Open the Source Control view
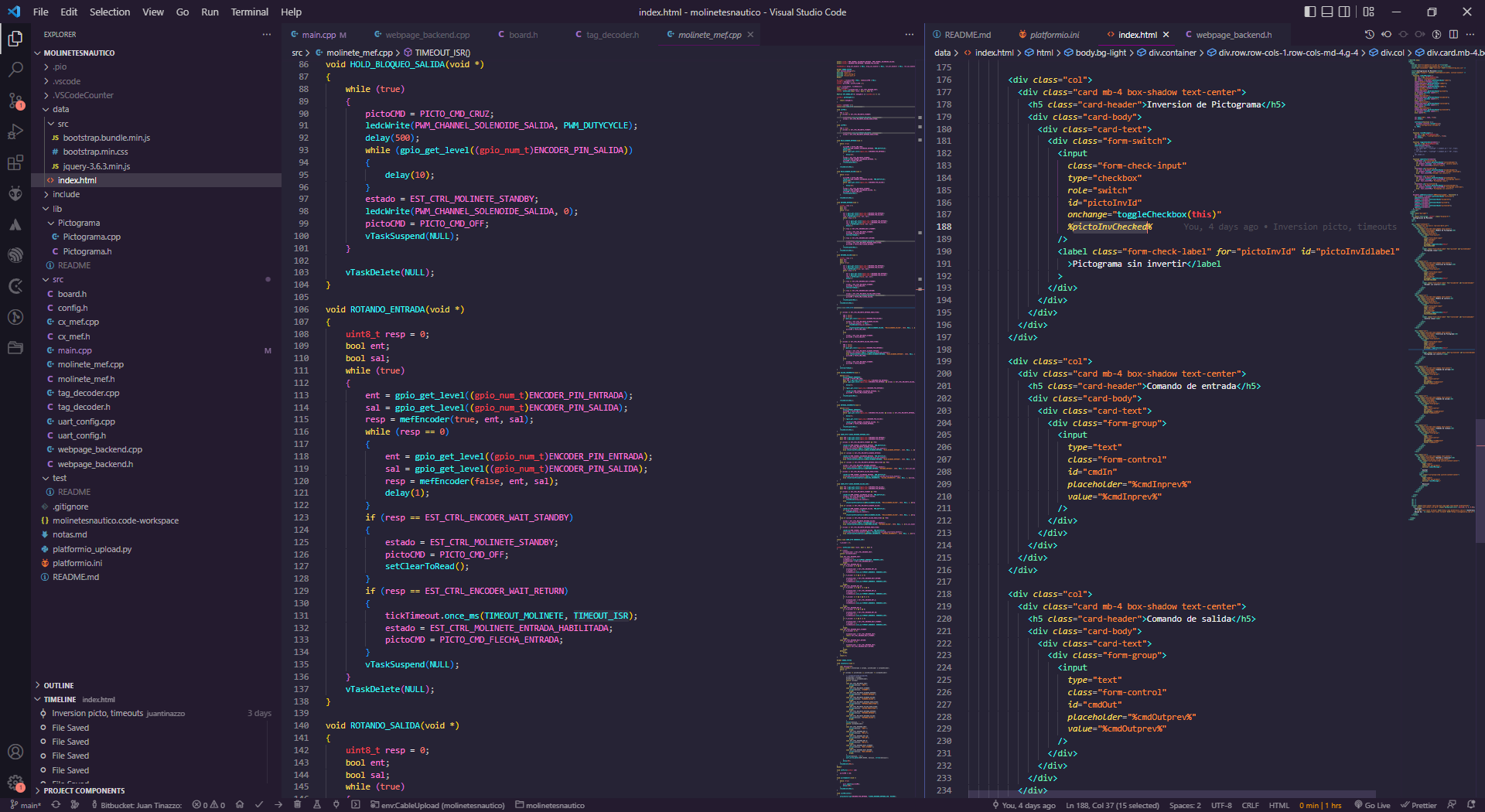1485x812 pixels. point(15,101)
